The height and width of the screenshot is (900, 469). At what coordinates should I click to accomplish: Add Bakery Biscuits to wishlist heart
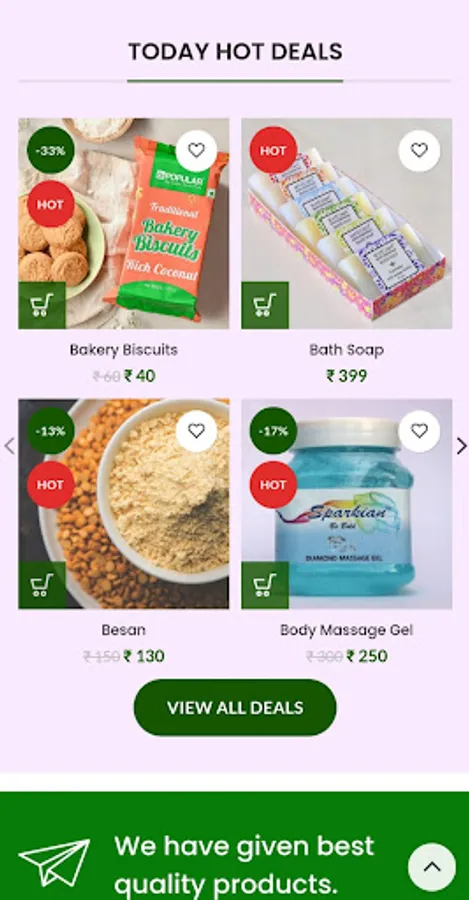pyautogui.click(x=196, y=151)
